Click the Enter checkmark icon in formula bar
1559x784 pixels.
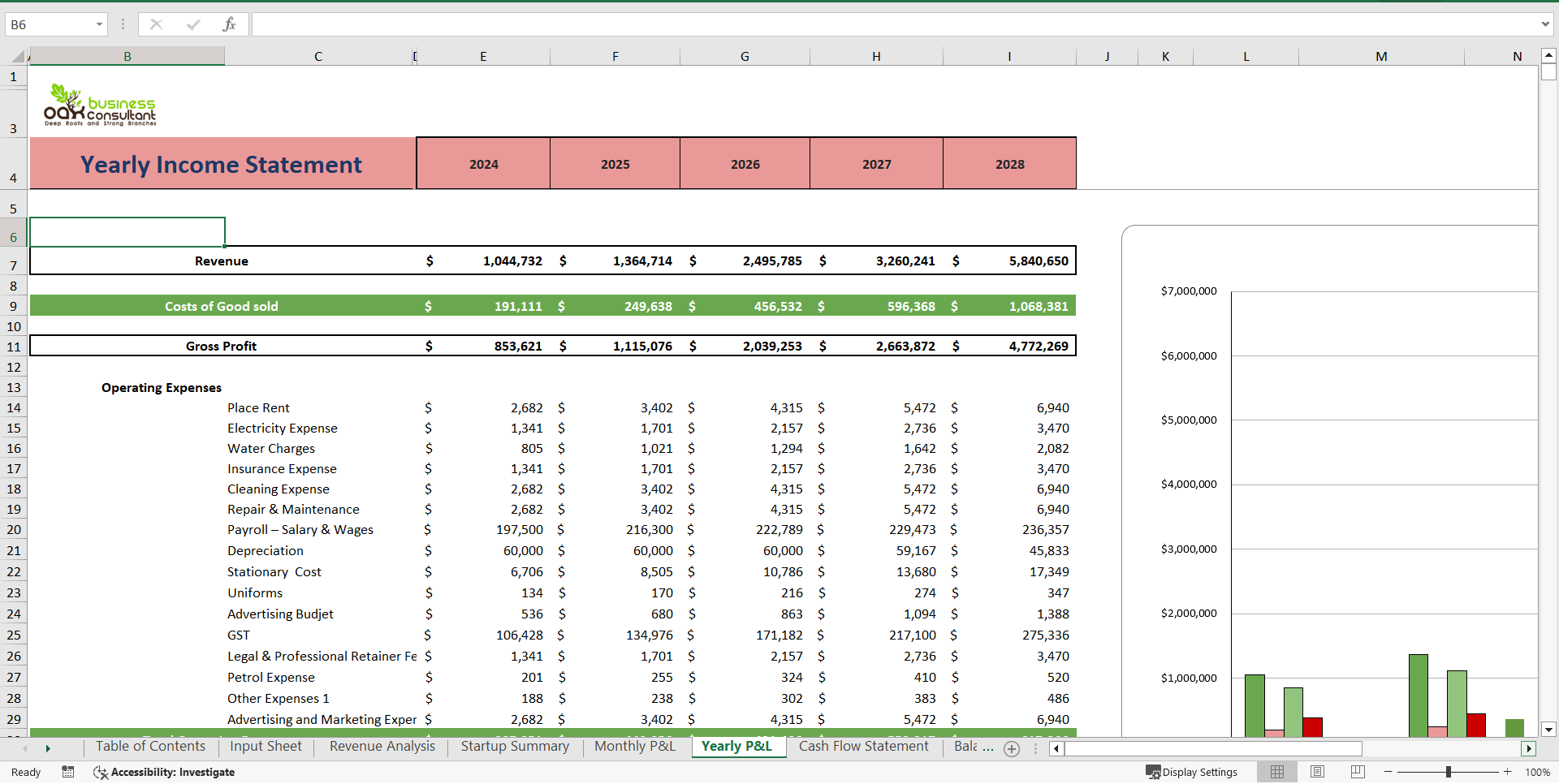click(193, 24)
